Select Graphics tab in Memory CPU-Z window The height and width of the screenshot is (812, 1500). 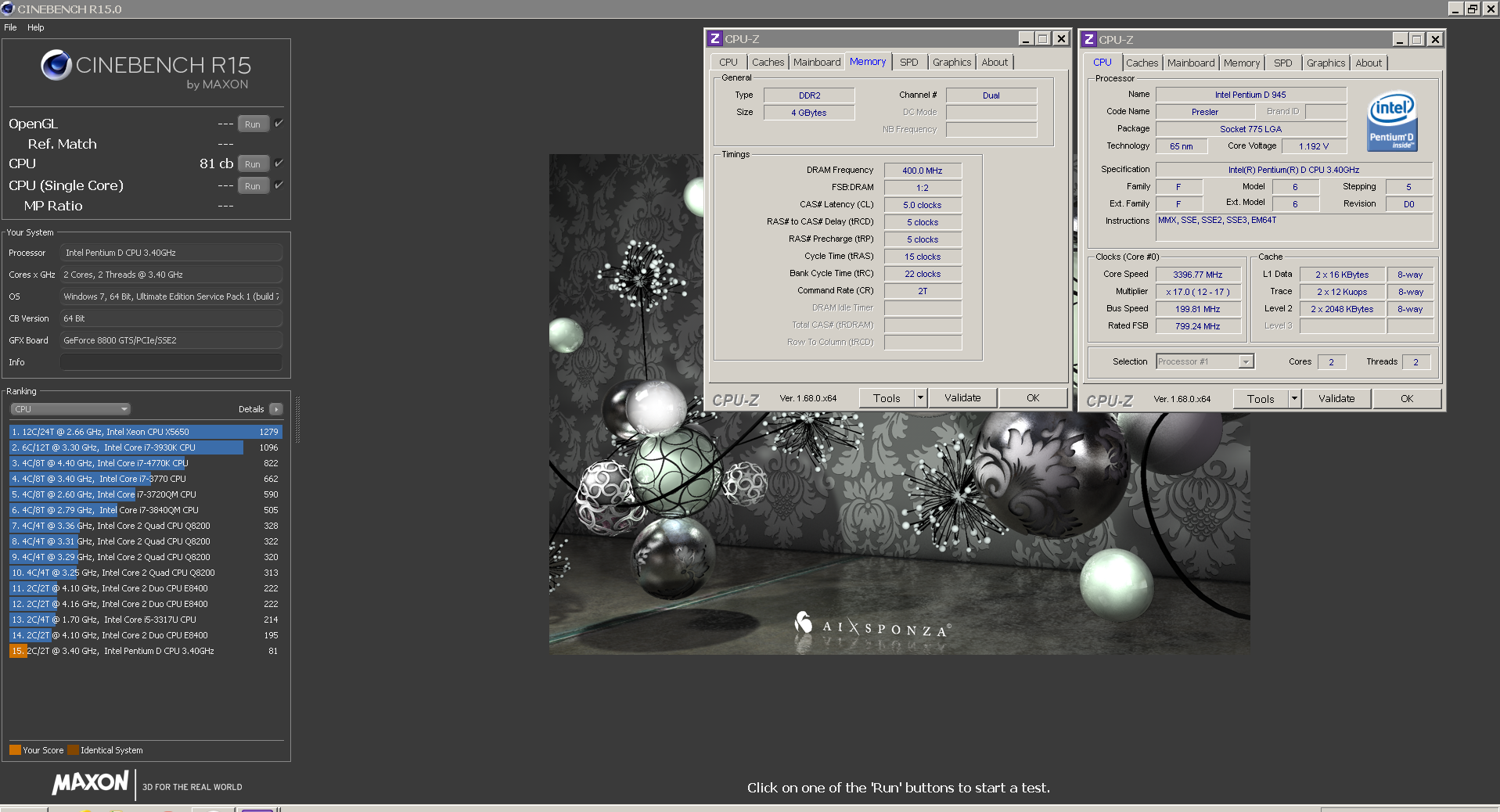(951, 62)
